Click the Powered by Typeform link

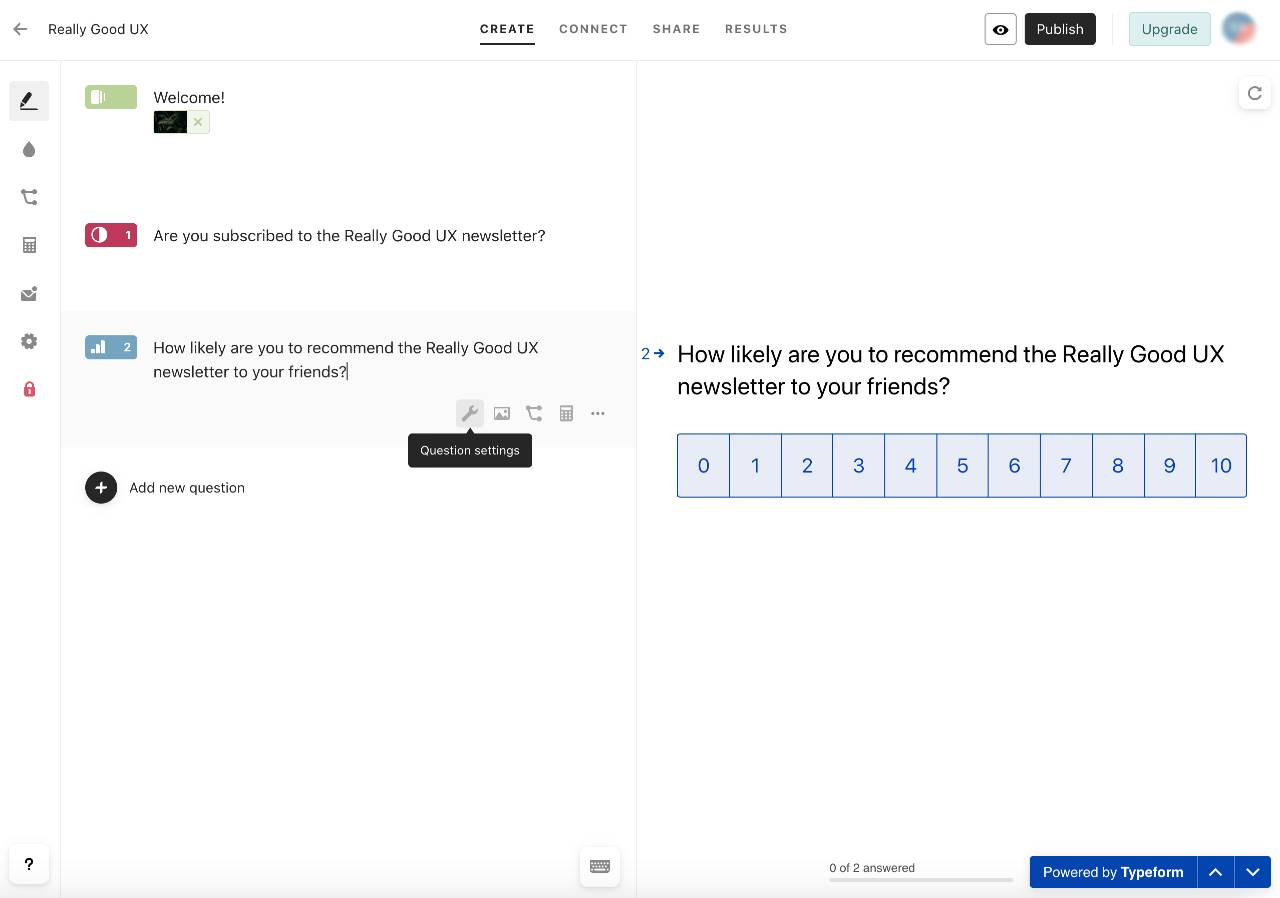[1113, 872]
